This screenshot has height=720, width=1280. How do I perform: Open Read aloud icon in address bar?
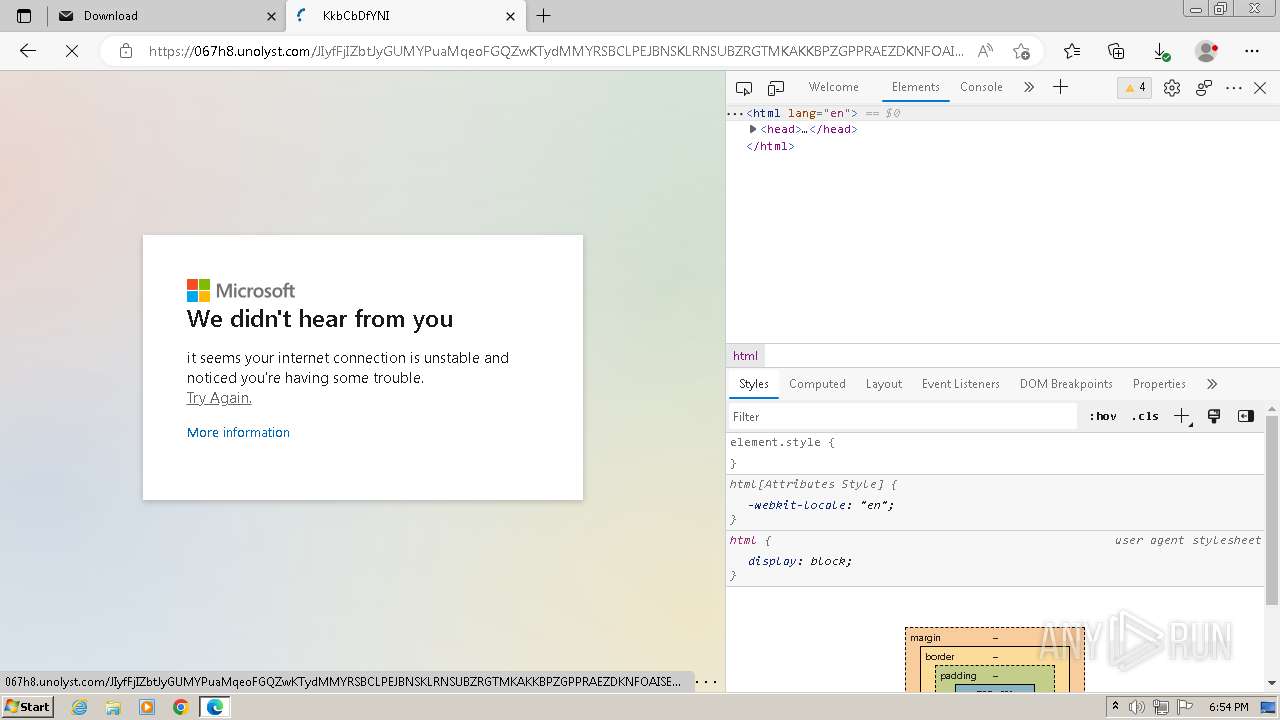985,51
